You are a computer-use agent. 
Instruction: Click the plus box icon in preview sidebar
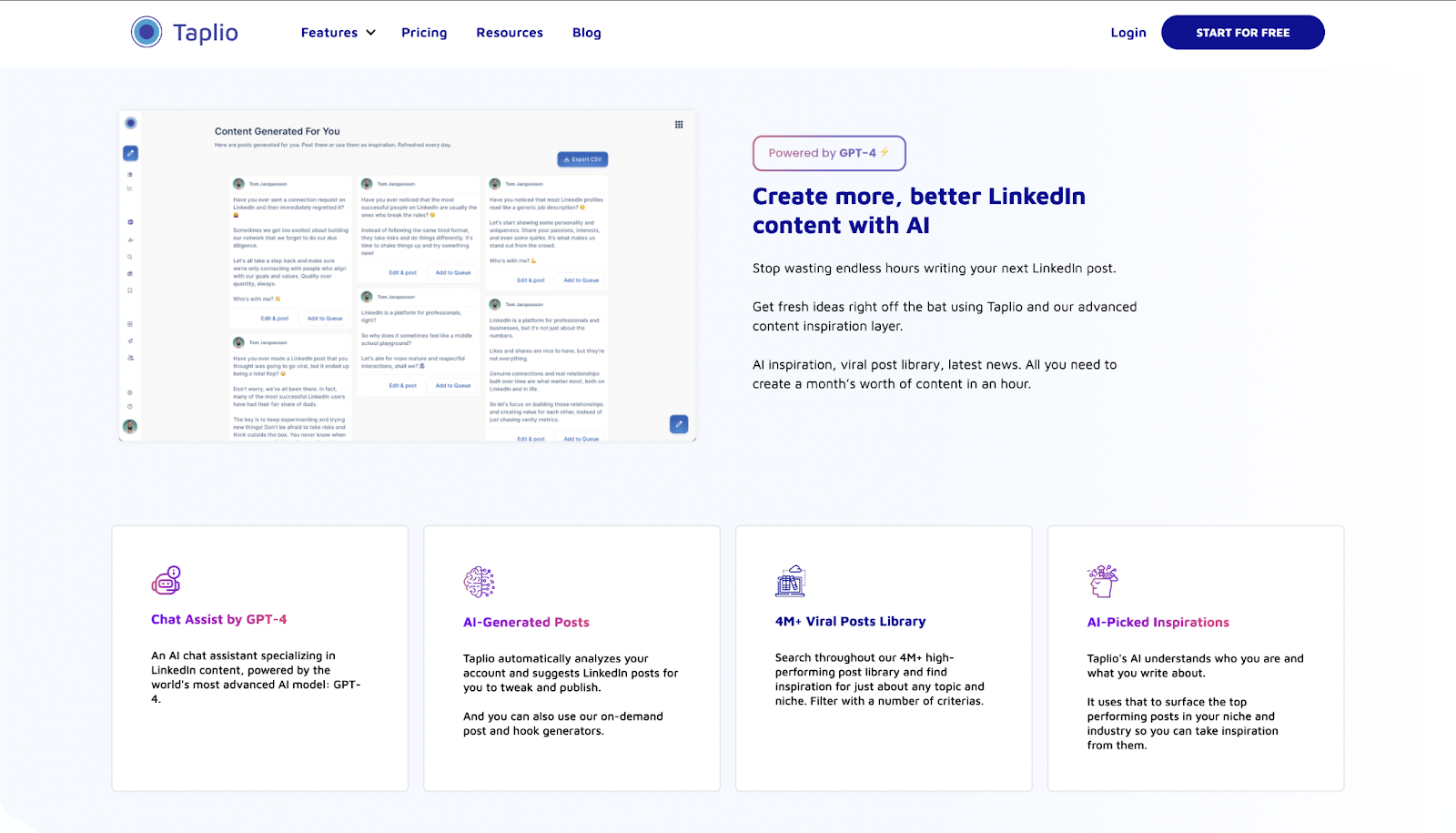point(130,324)
